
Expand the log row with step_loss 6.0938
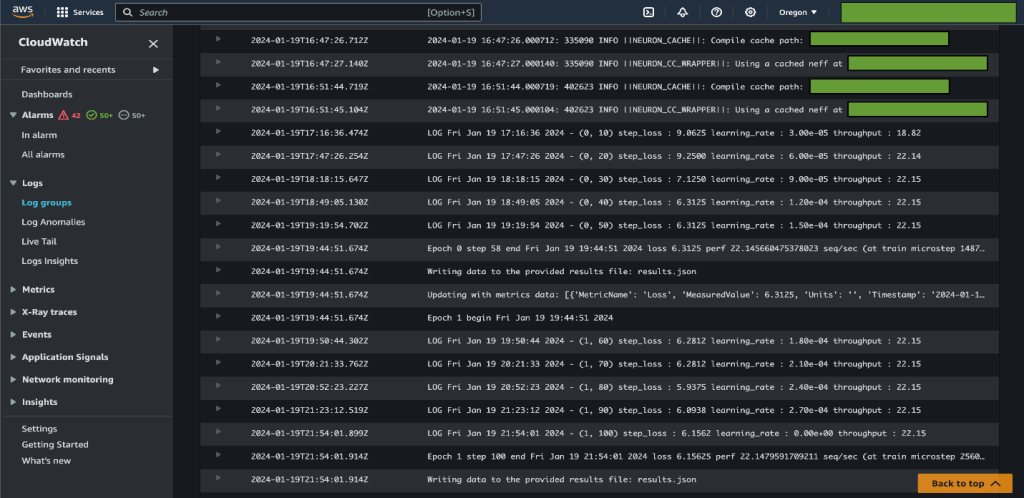(x=218, y=409)
